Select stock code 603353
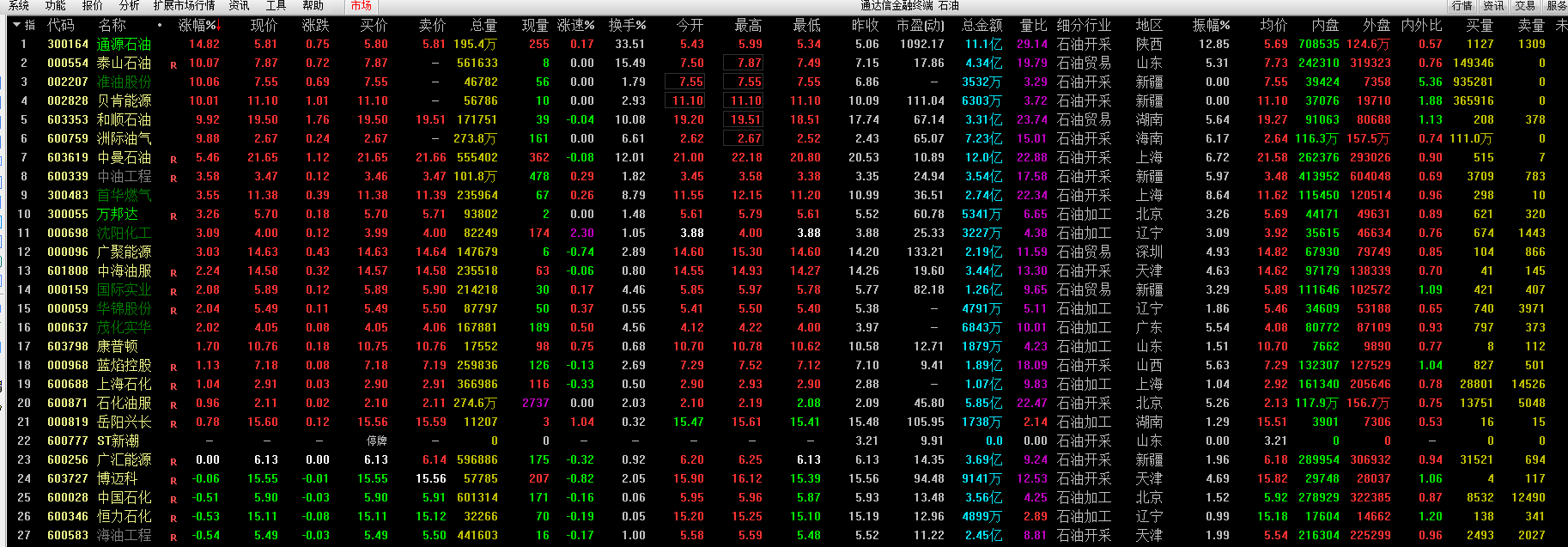The image size is (1568, 547). (x=68, y=119)
